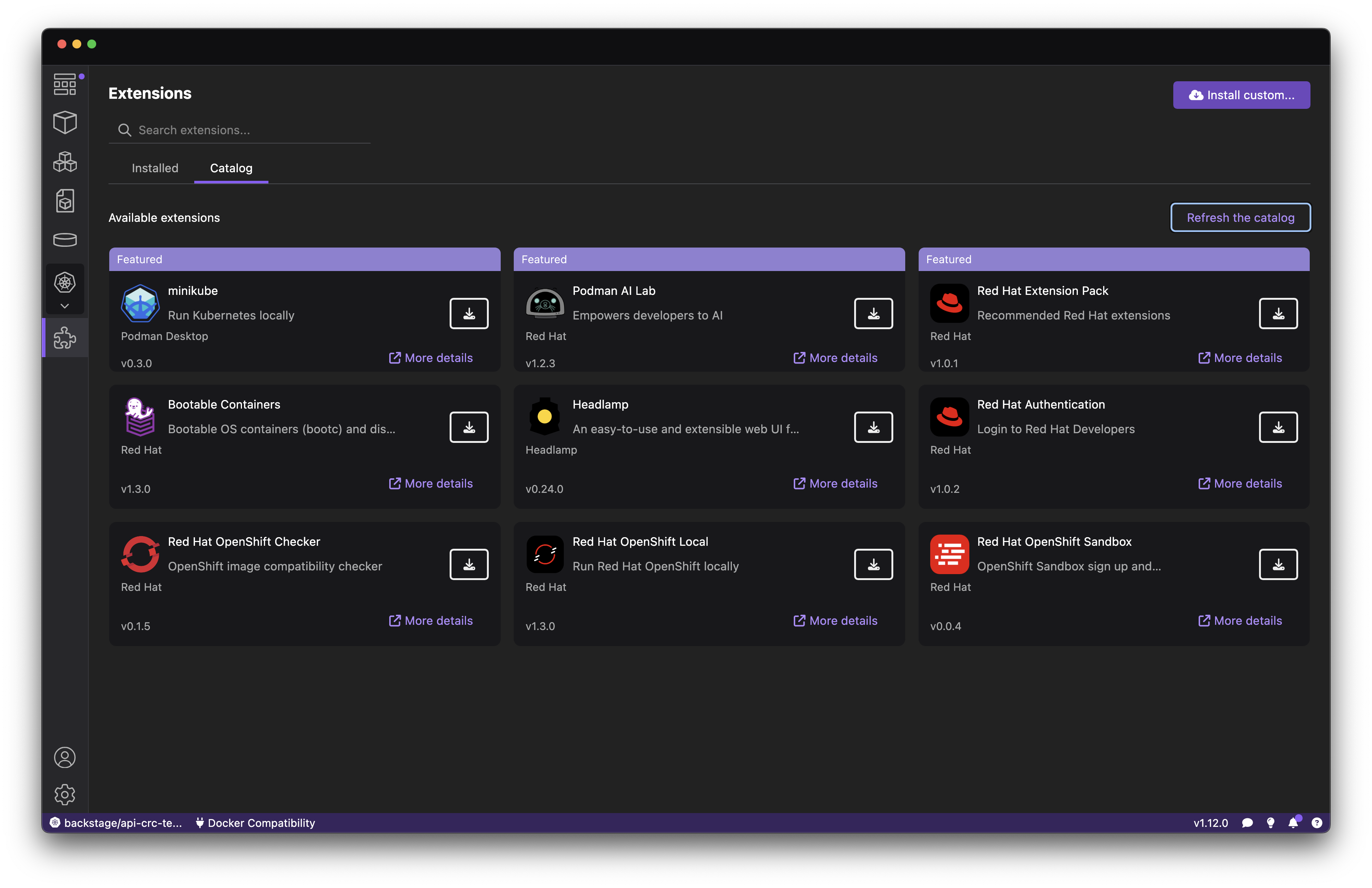Open More details for OpenShift Local

point(836,621)
